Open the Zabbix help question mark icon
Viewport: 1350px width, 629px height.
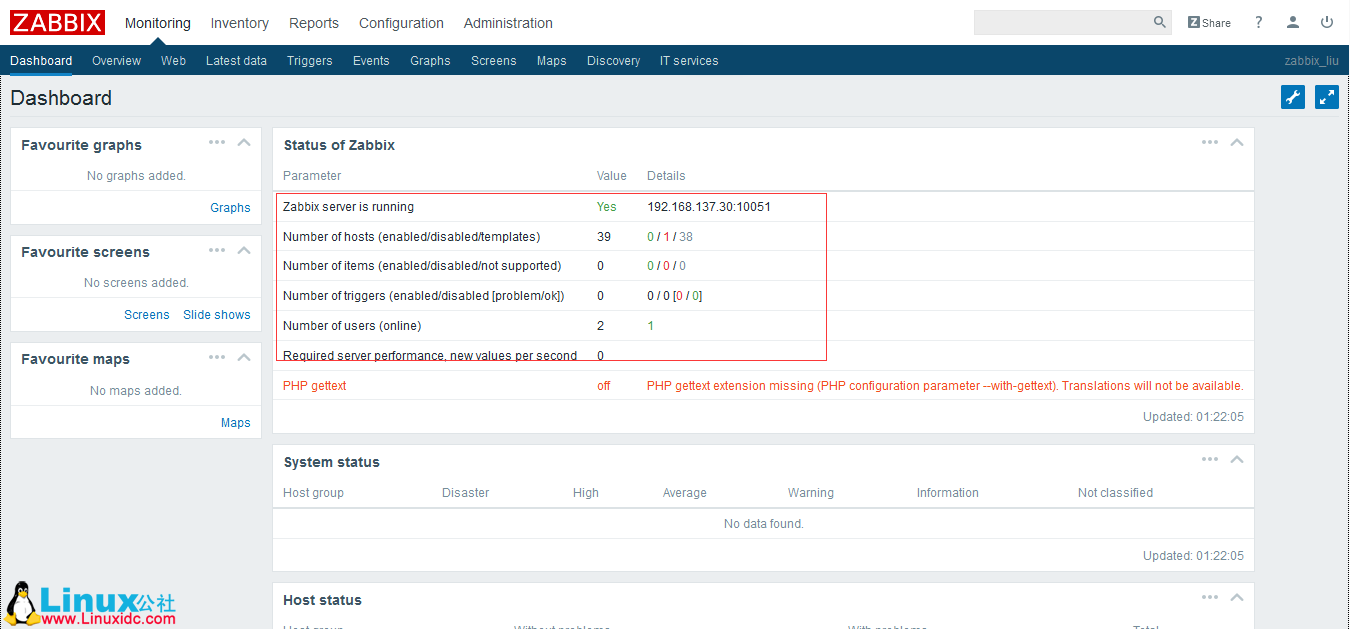1258,22
